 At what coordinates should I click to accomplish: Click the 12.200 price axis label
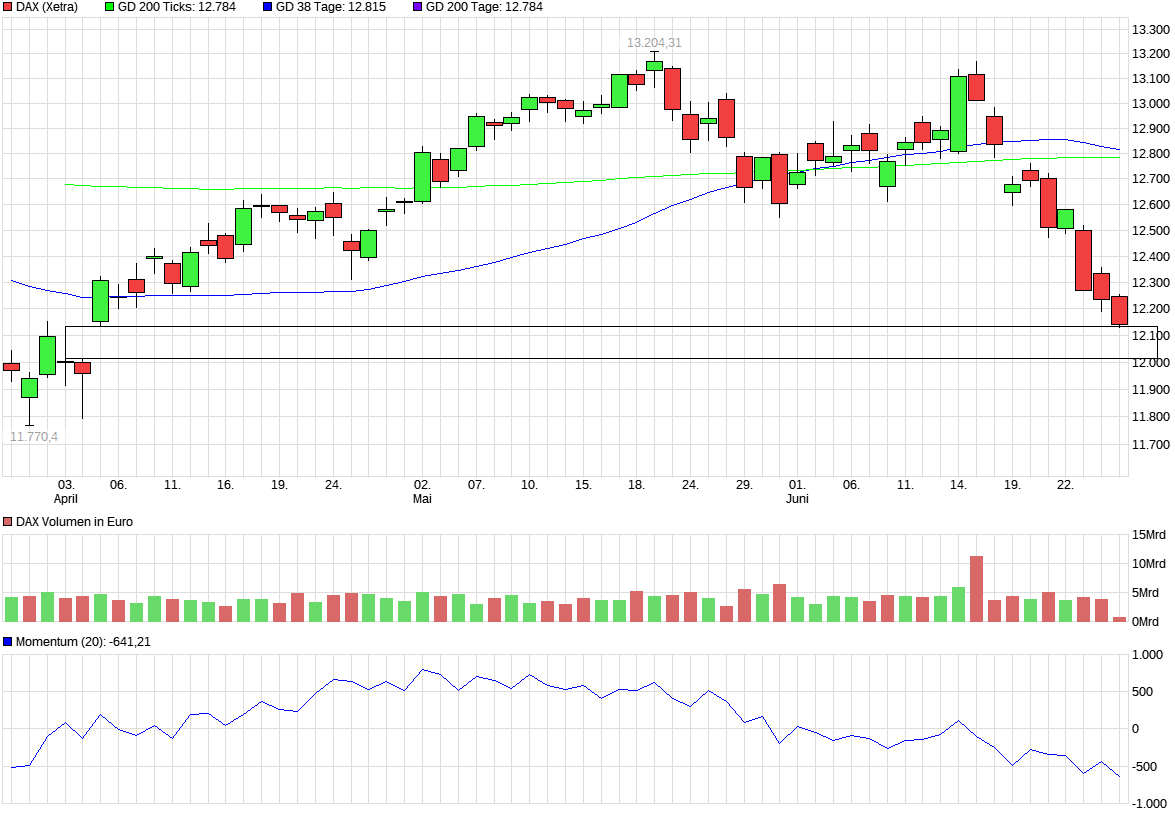[x=1150, y=309]
